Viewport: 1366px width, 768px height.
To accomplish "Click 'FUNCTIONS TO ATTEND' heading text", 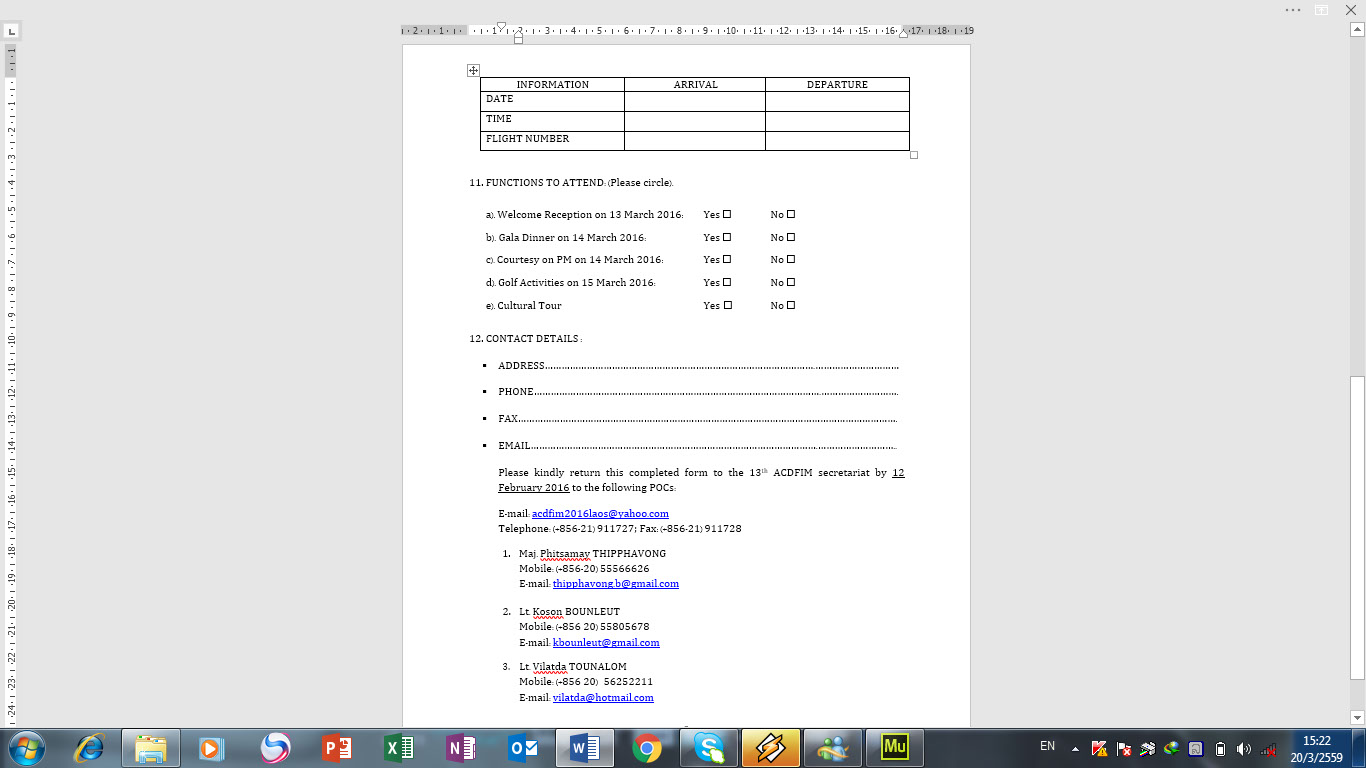I will pos(545,183).
